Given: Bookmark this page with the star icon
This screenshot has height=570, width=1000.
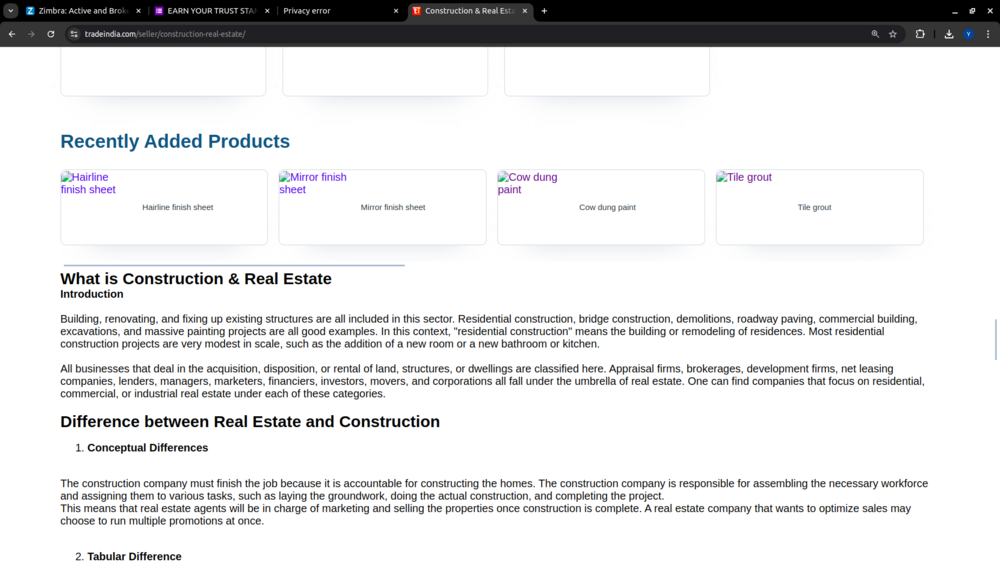Looking at the screenshot, I should pos(893,34).
